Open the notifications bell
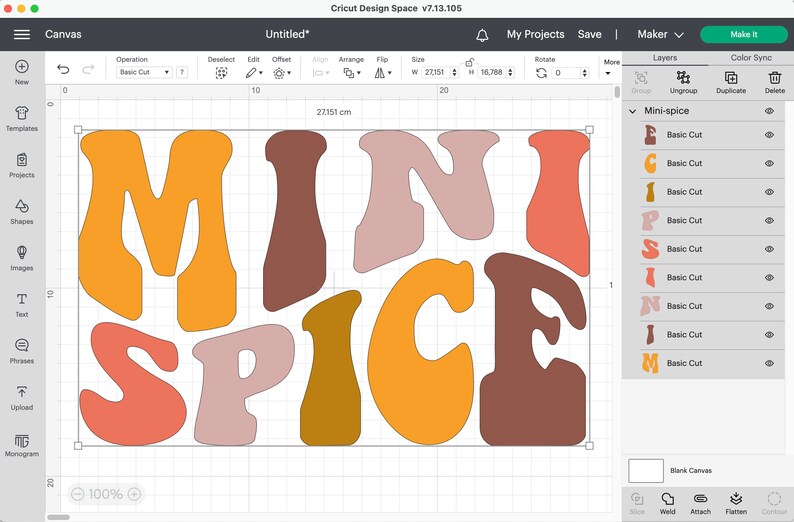The height and width of the screenshot is (522, 794). (482, 35)
